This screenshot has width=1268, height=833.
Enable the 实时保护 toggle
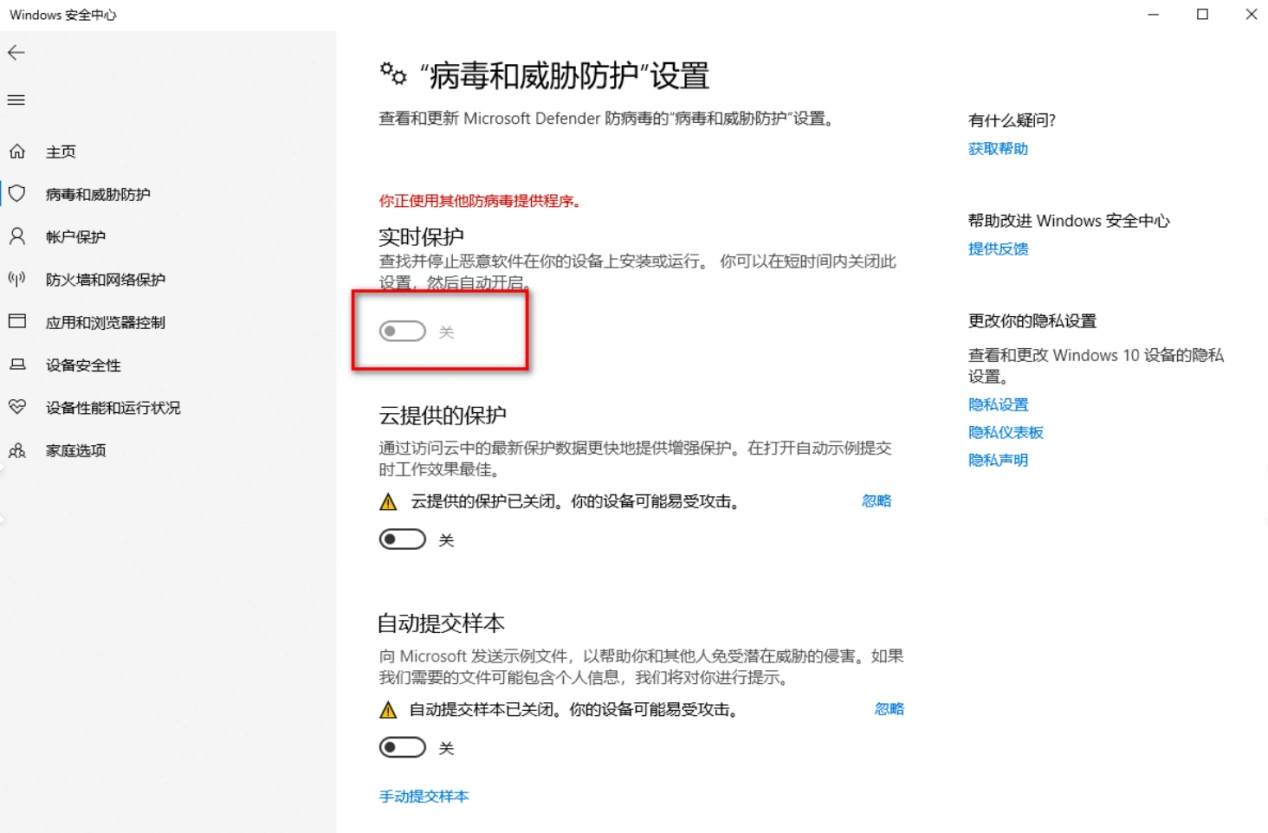click(402, 330)
